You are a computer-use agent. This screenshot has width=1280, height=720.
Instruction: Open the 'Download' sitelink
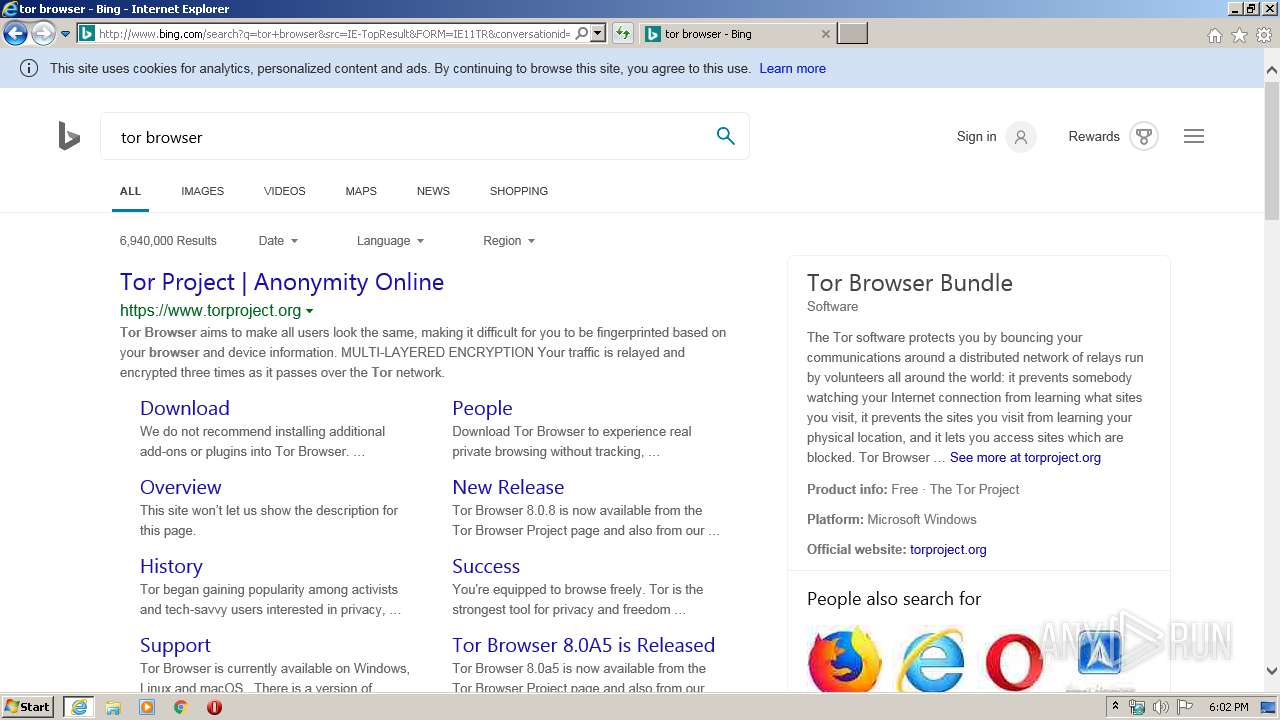click(x=185, y=408)
